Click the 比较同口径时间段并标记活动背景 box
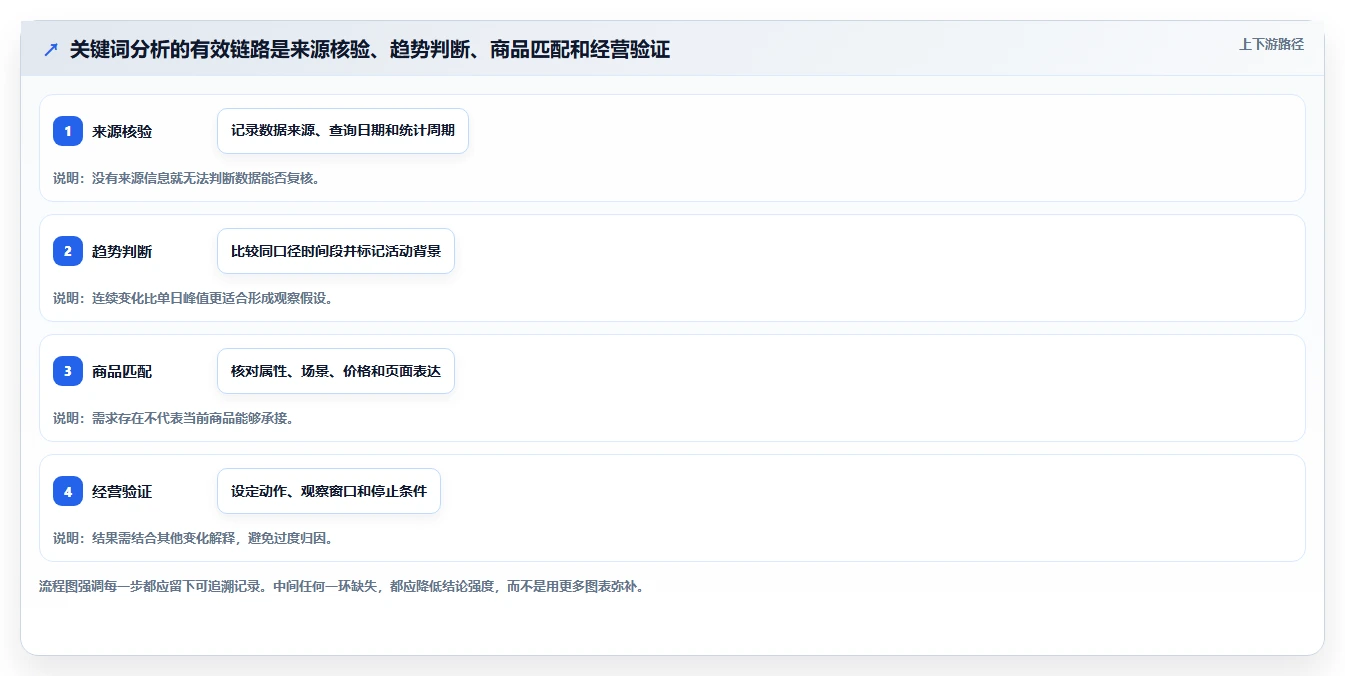This screenshot has width=1345, height=676. [x=336, y=251]
